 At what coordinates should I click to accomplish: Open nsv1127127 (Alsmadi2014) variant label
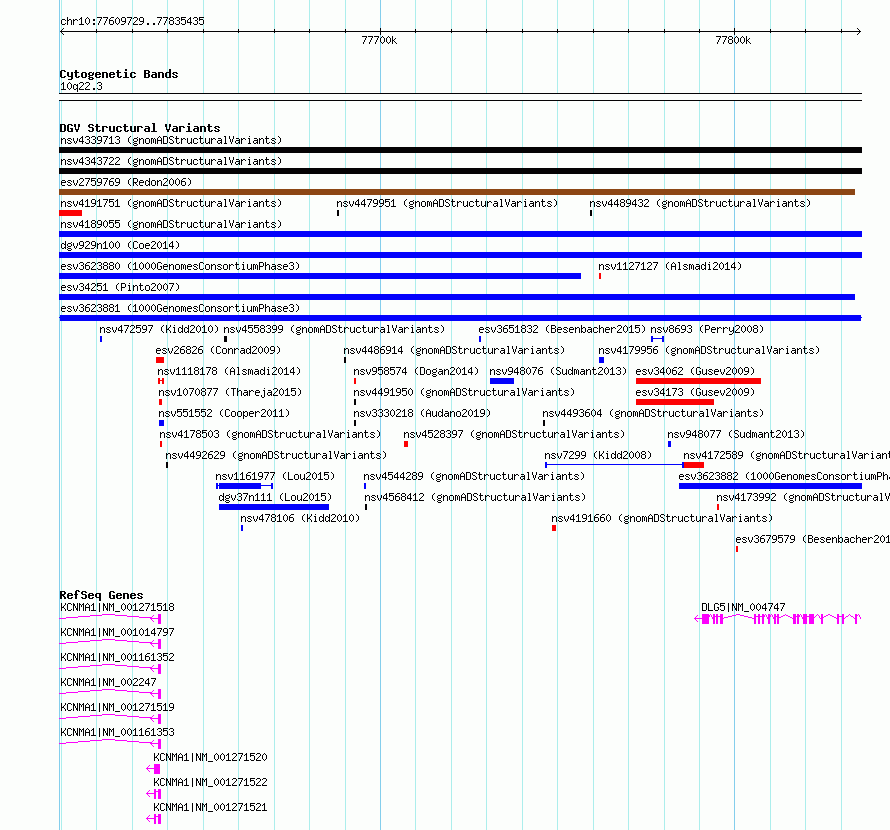click(670, 266)
